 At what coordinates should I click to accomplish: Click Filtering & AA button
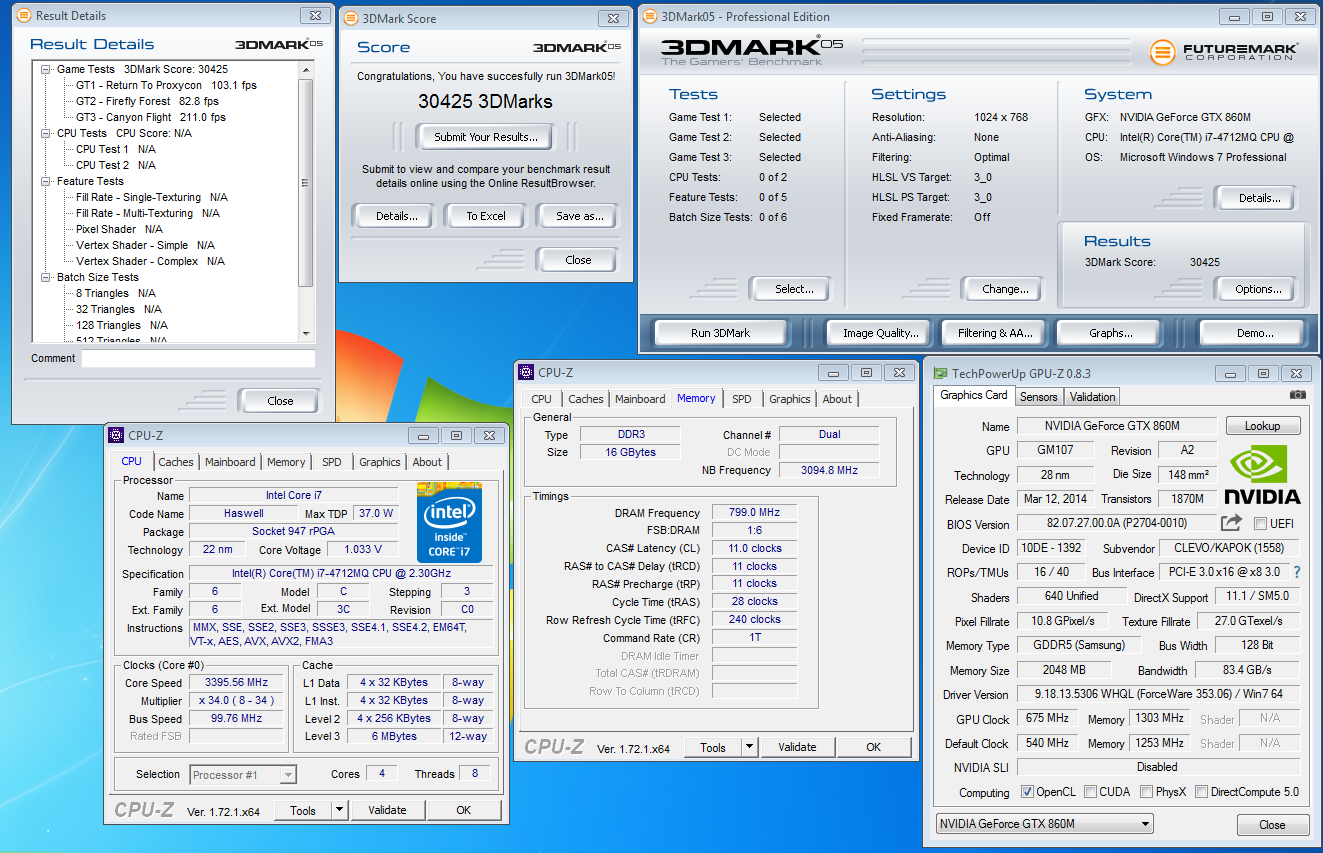point(995,333)
